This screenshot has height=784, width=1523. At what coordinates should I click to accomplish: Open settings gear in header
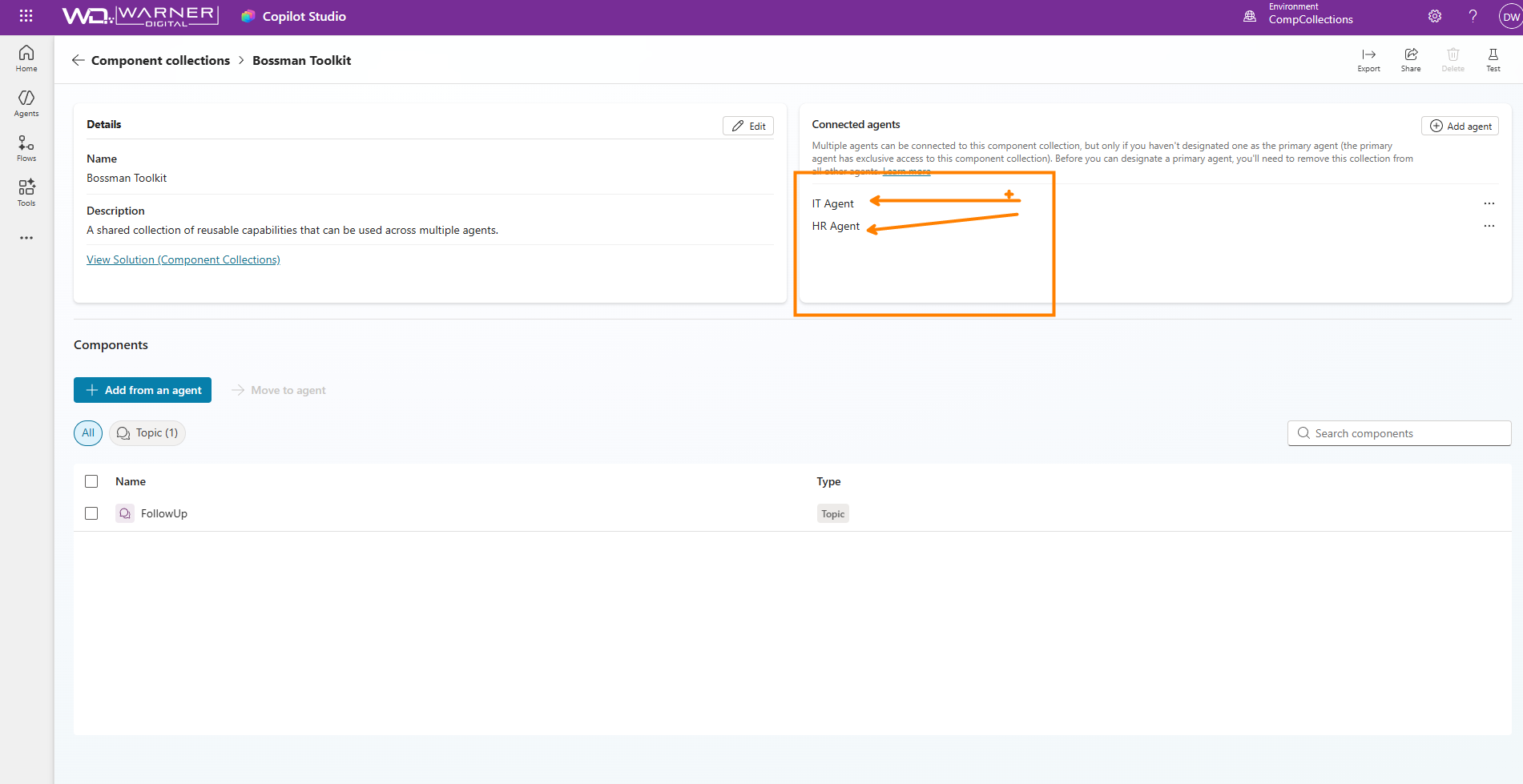tap(1435, 16)
